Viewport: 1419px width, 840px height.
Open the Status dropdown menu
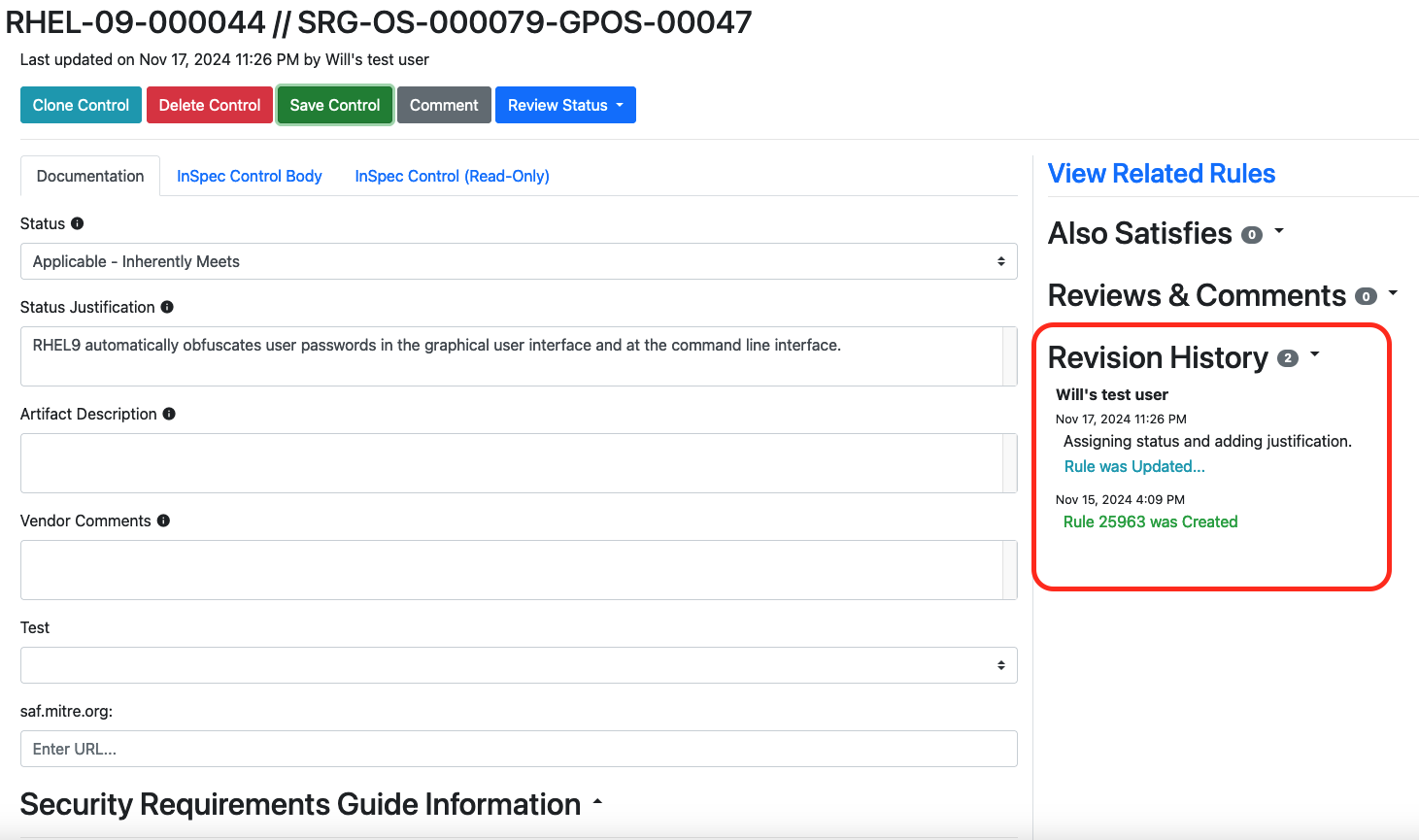click(x=518, y=261)
